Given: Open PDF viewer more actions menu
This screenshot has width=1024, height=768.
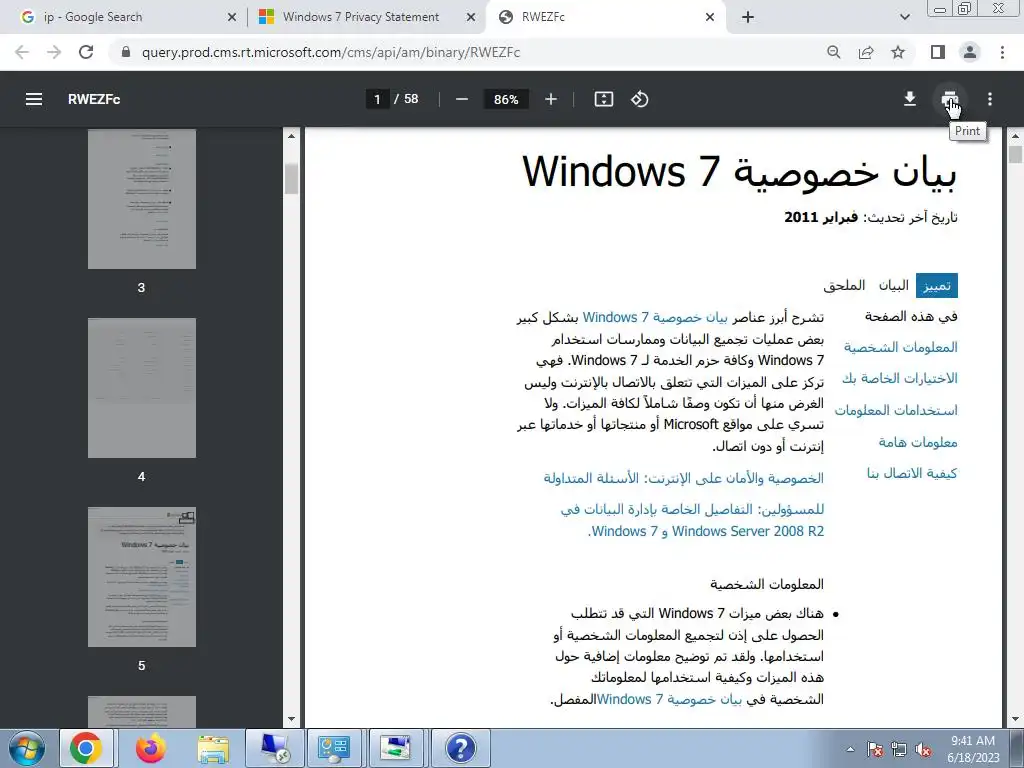Looking at the screenshot, I should (990, 99).
